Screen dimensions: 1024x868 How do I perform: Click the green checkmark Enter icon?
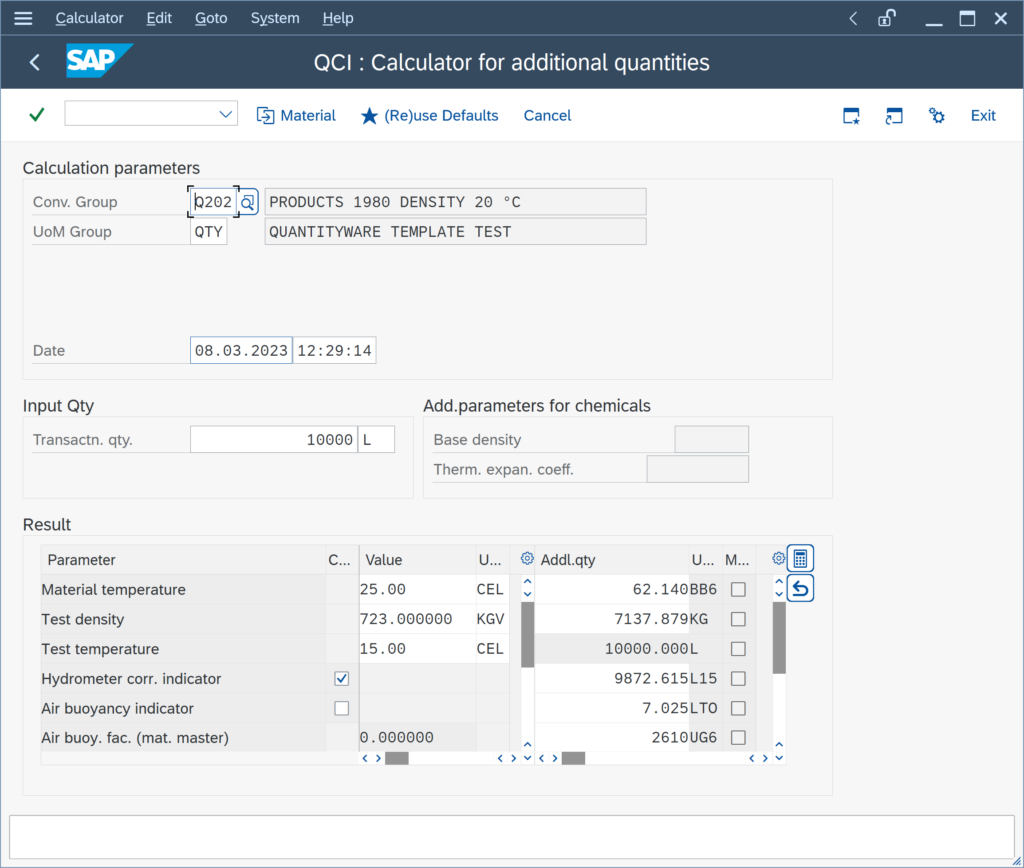(37, 115)
